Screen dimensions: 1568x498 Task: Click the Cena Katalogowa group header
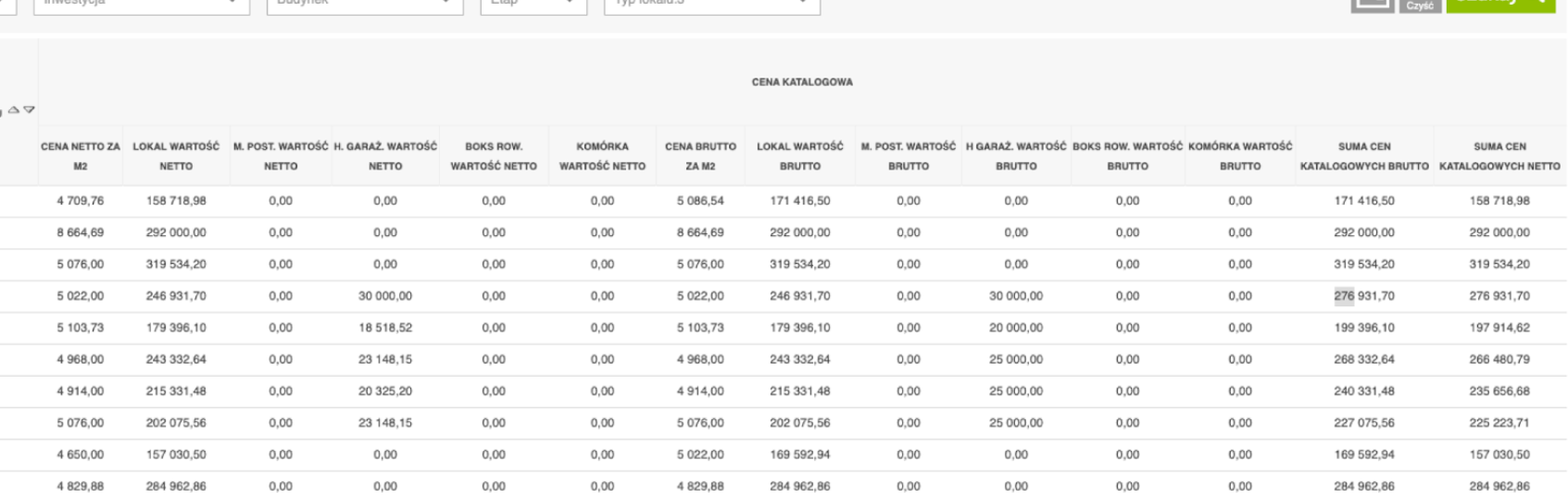pyautogui.click(x=802, y=82)
